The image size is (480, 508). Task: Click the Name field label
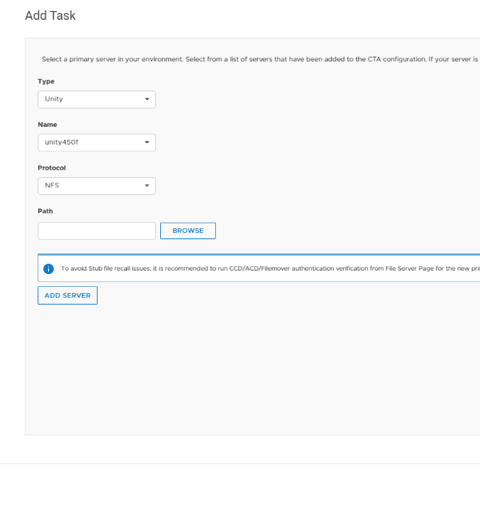point(47,125)
